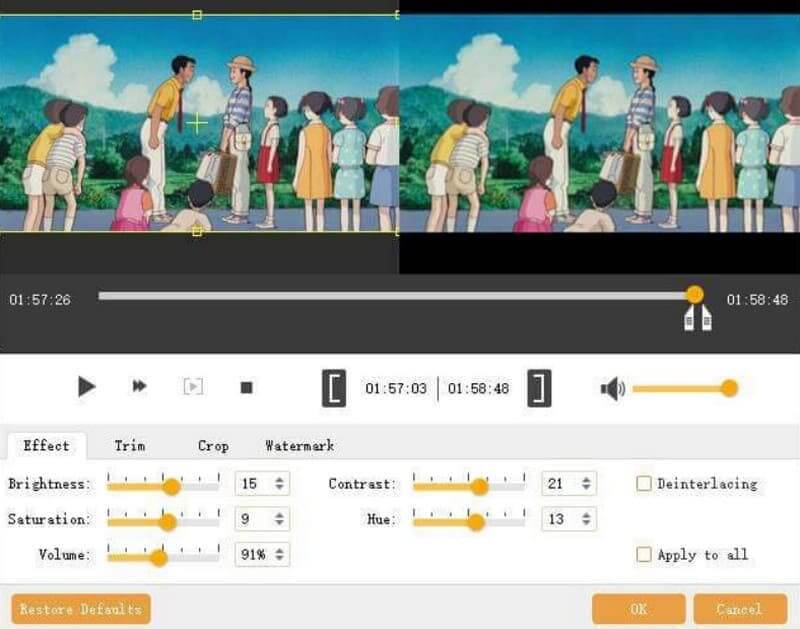This screenshot has height=629, width=800.
Task: Click the Contrast spinner arrows
Action: coord(586,483)
